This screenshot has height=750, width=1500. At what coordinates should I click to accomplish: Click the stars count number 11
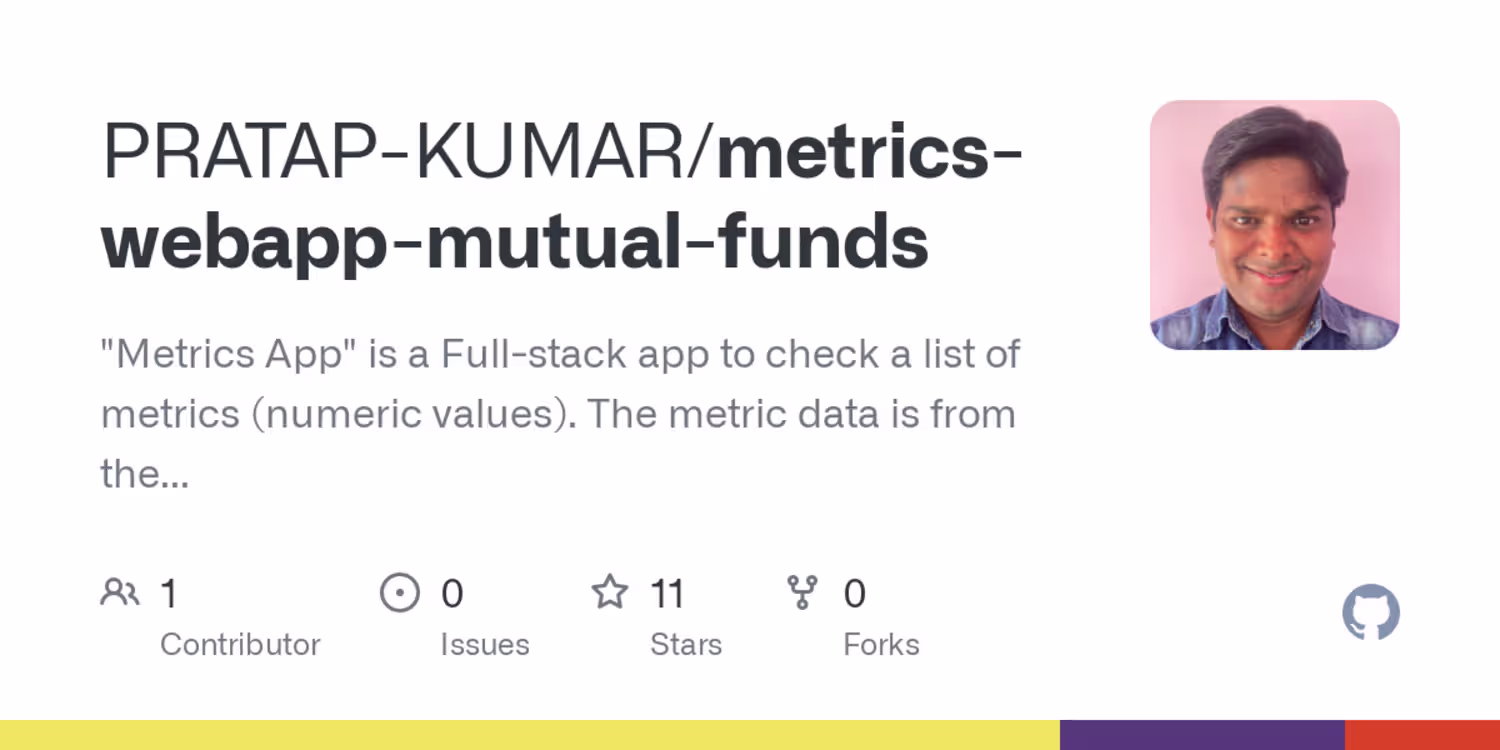[667, 594]
